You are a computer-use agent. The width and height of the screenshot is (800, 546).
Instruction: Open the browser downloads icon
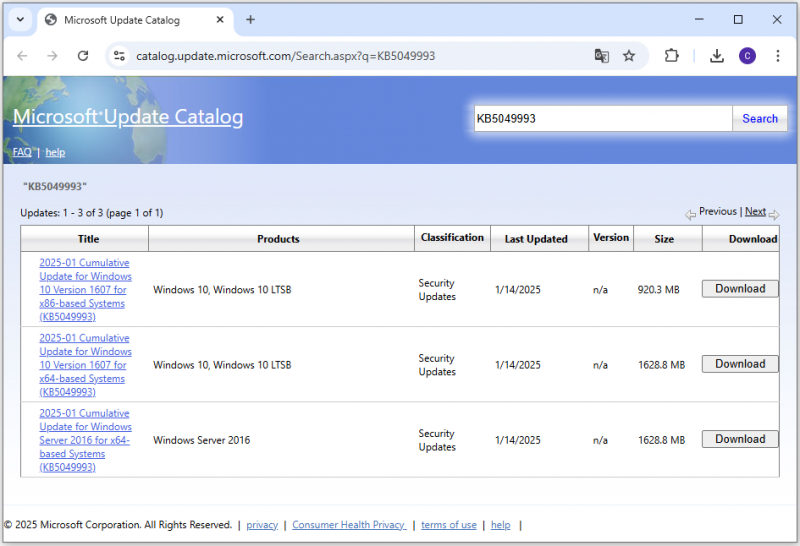click(717, 56)
